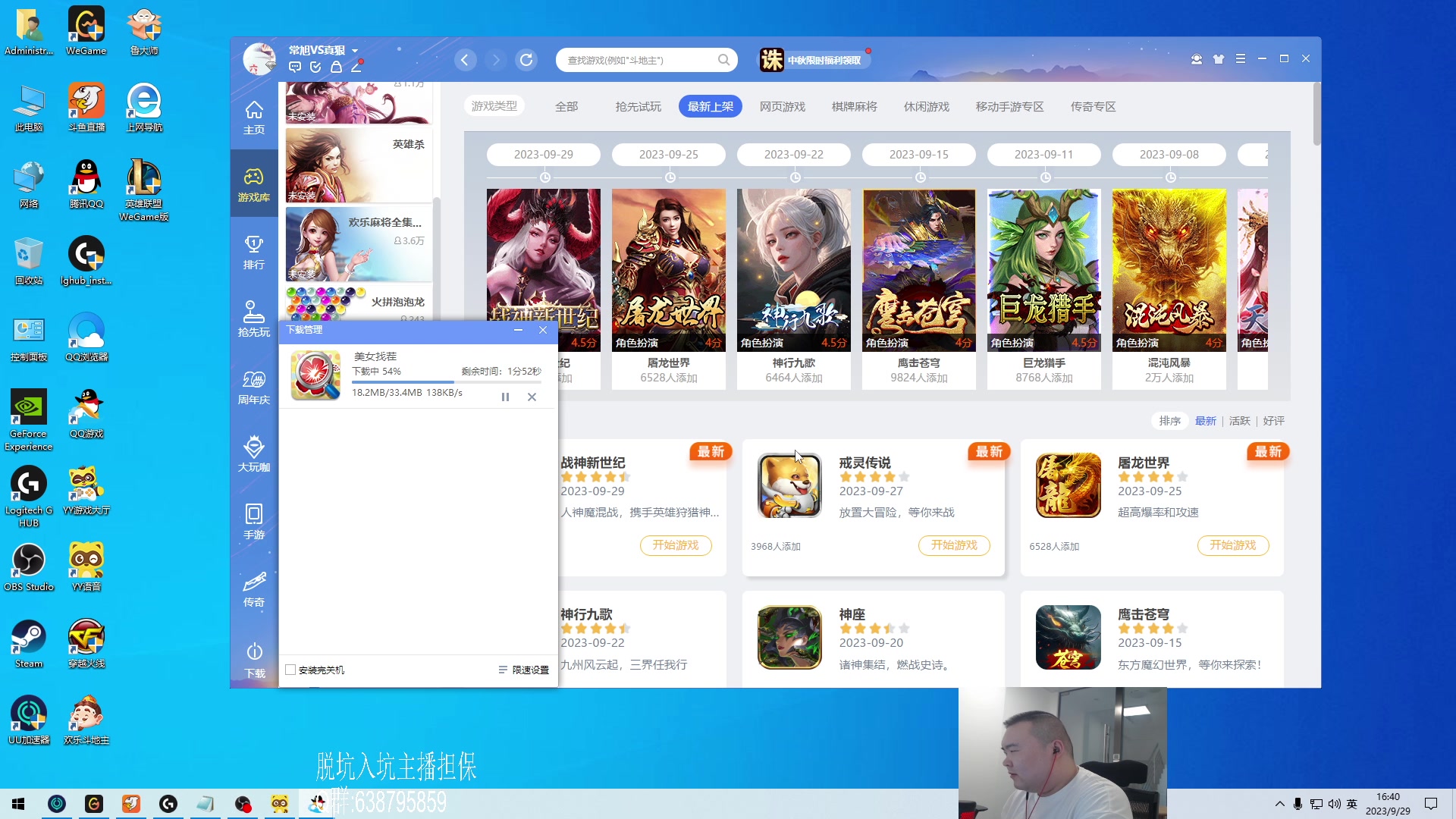Open the 手游 mobile games sidebar icon

[254, 522]
